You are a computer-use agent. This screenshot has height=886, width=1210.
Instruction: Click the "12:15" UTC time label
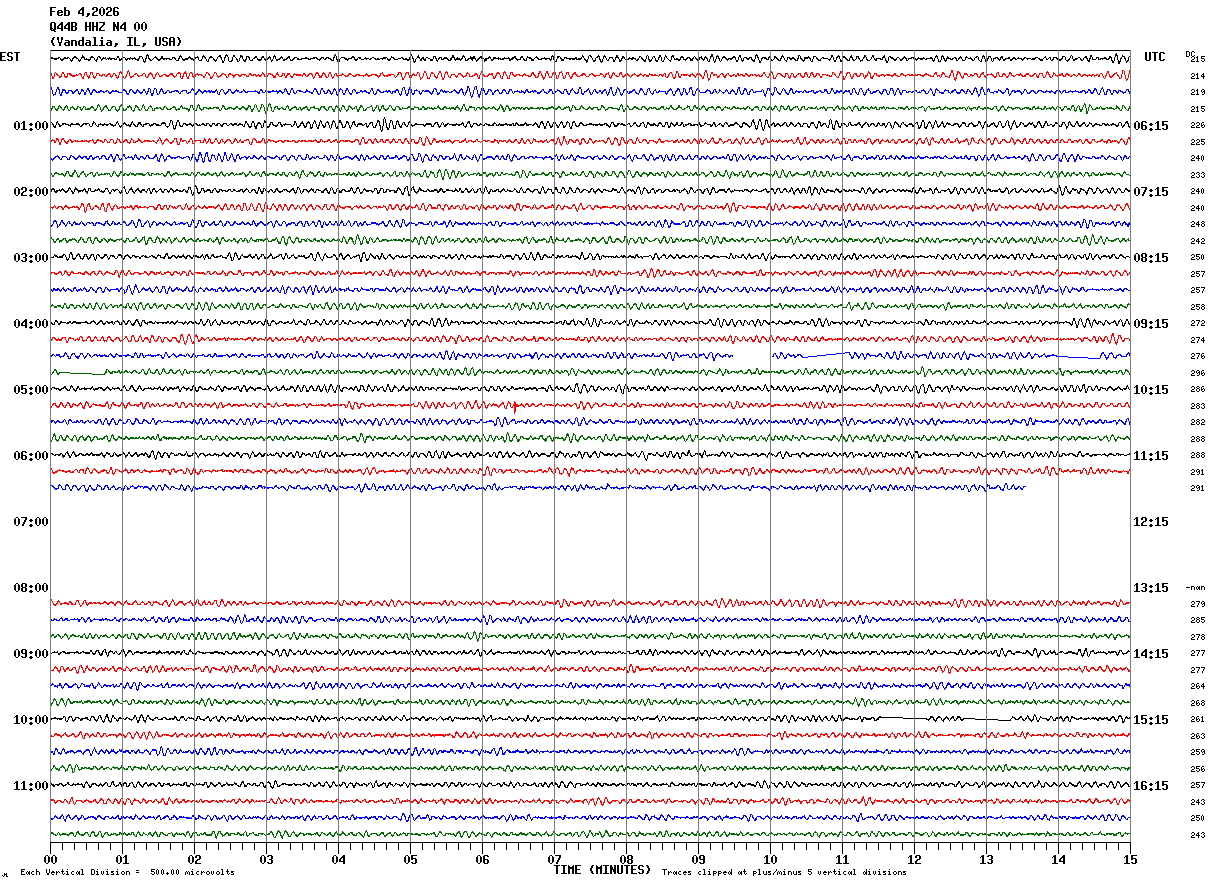tap(1151, 522)
